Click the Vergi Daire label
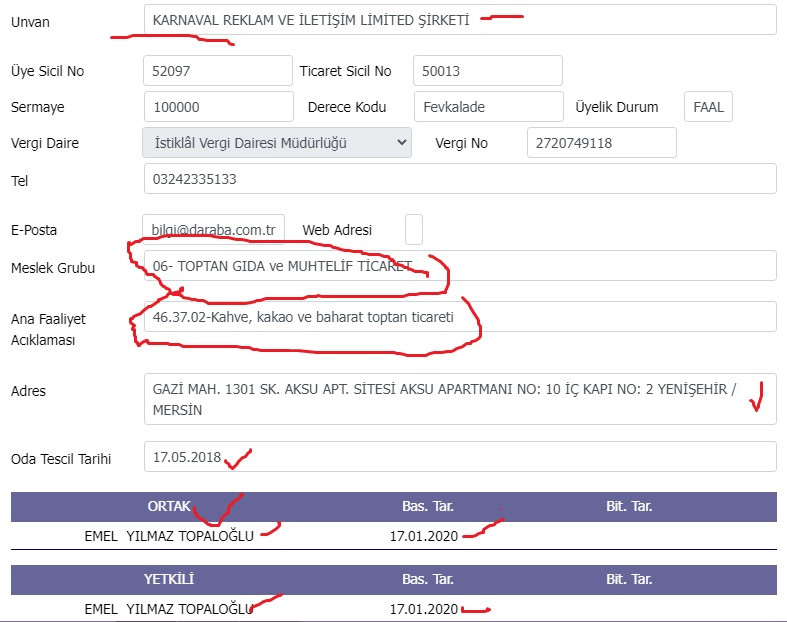787x622 pixels. (45, 143)
